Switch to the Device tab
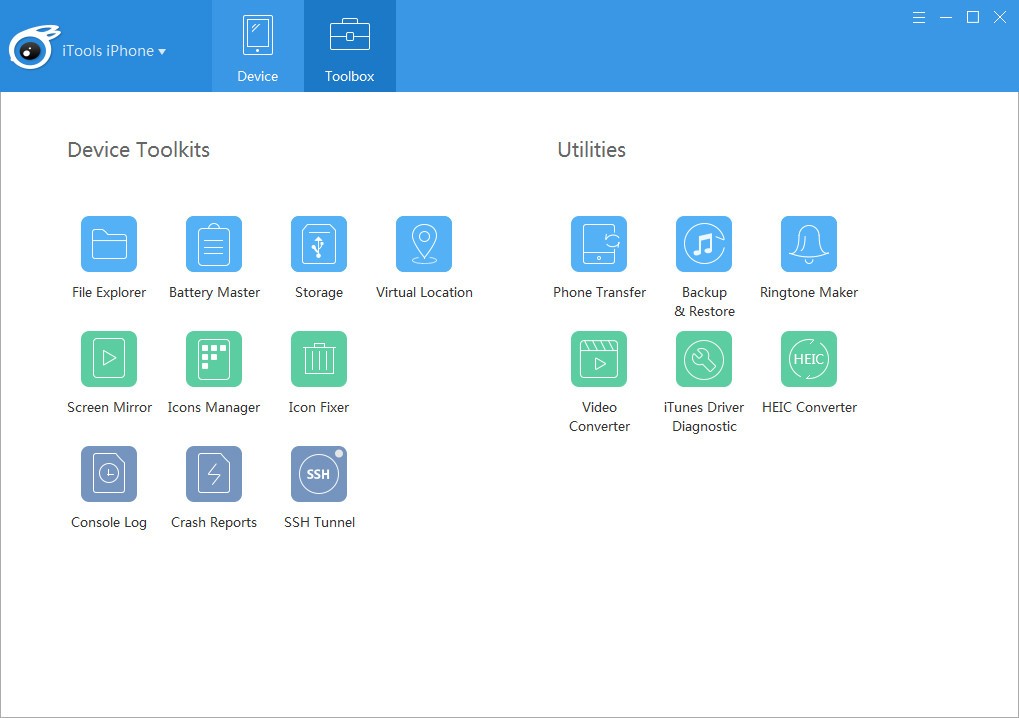Screen dimensions: 1019x718 (x=257, y=45)
